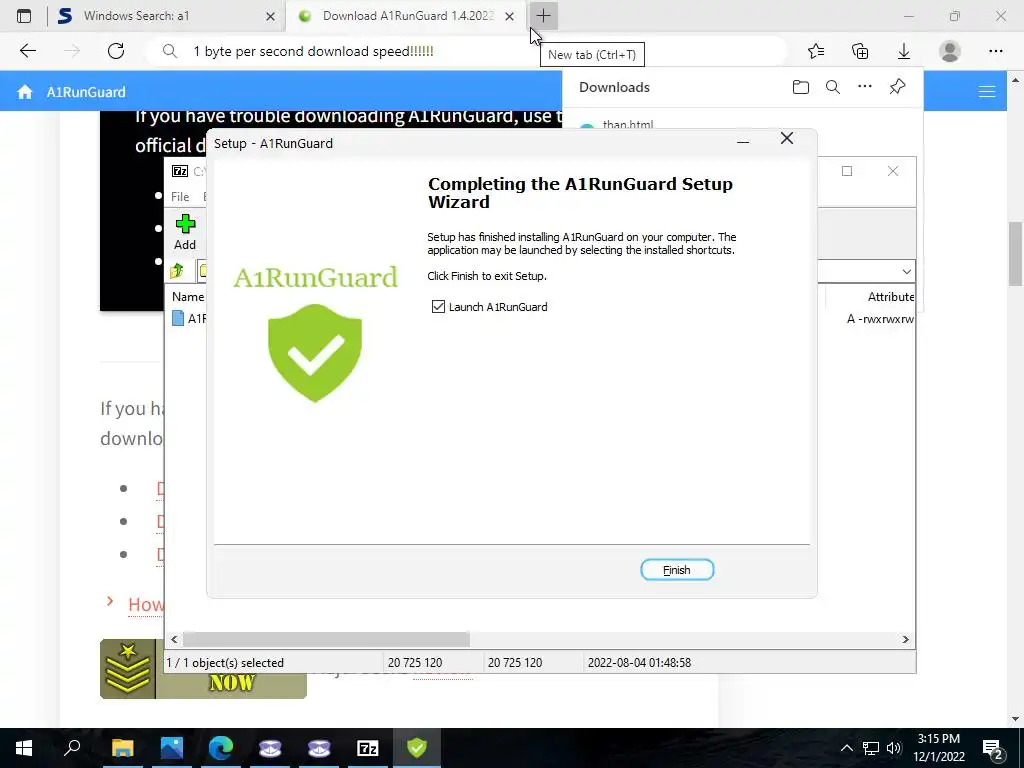Sort by the Name column in 7-Zip

187,296
